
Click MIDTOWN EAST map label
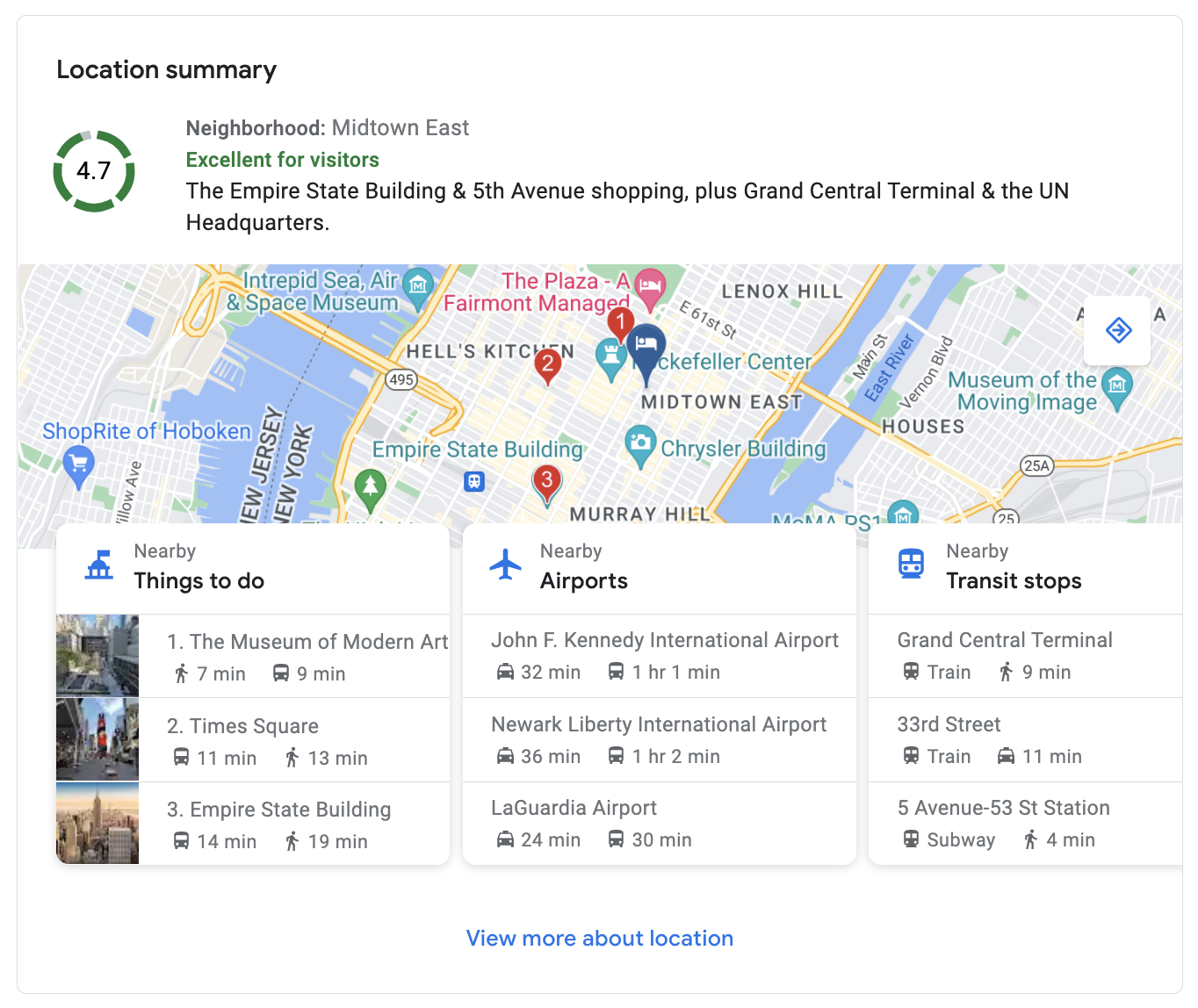point(722,402)
